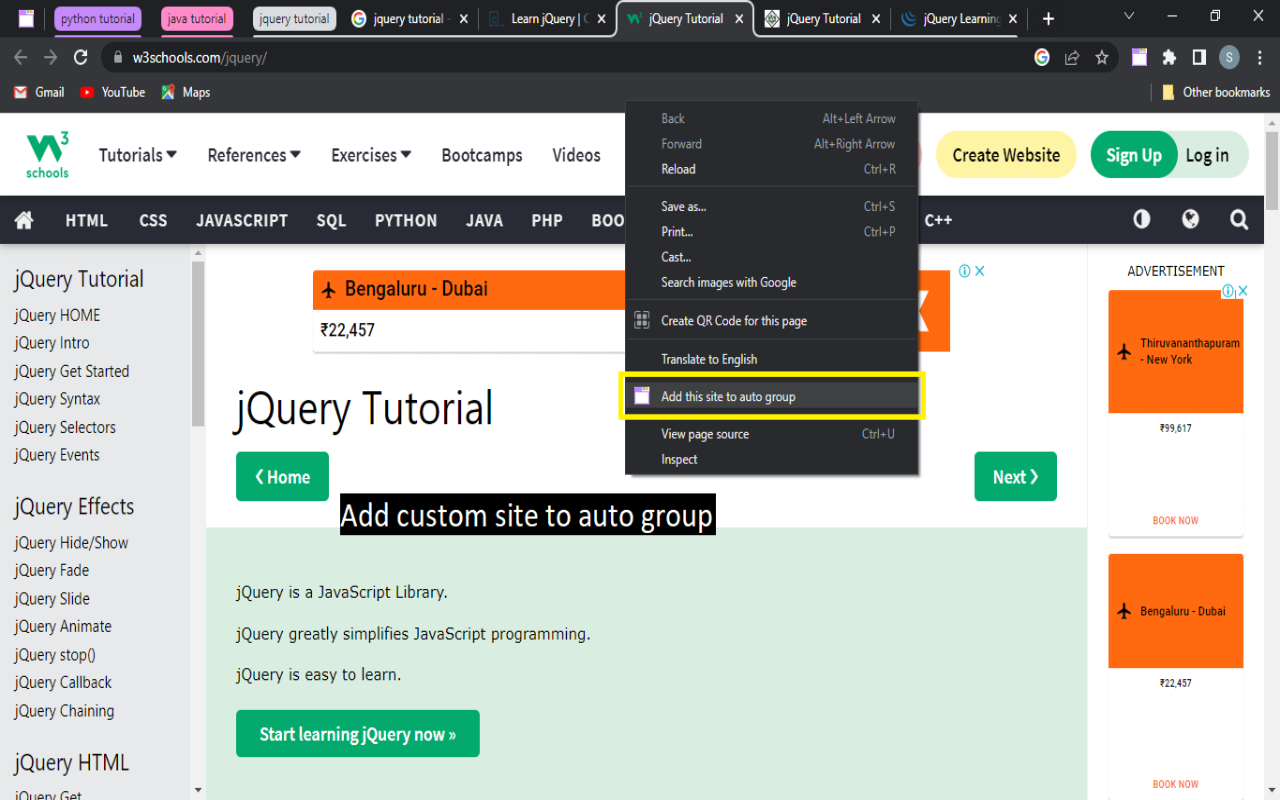Expand the References dropdown
Screen dimensions: 1280x800
pyautogui.click(x=254, y=155)
